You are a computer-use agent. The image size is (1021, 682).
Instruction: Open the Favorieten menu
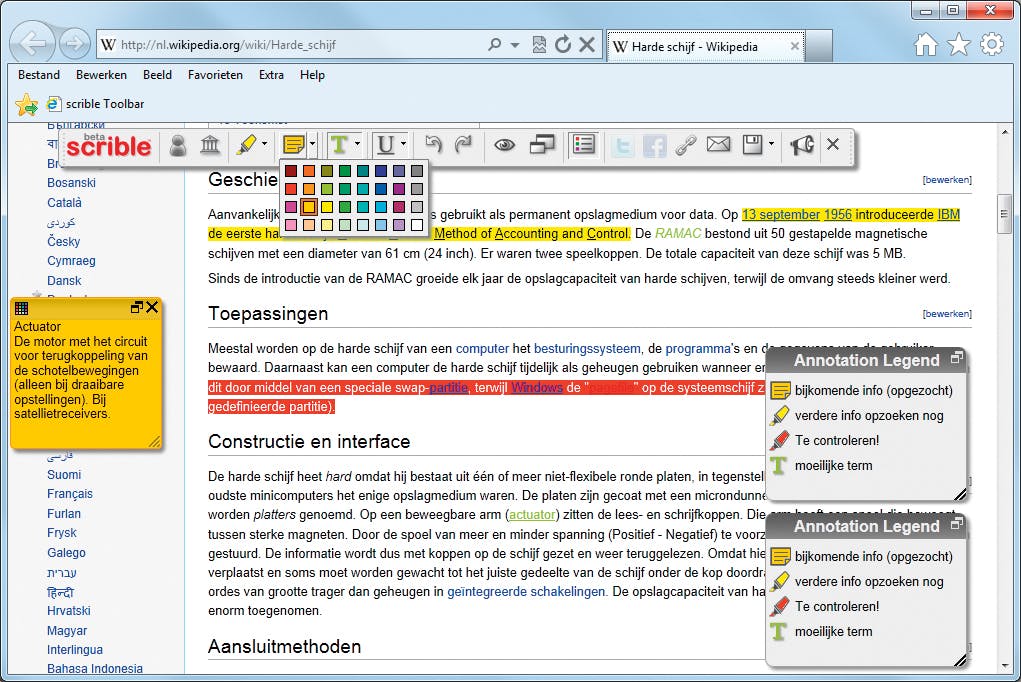(x=216, y=75)
